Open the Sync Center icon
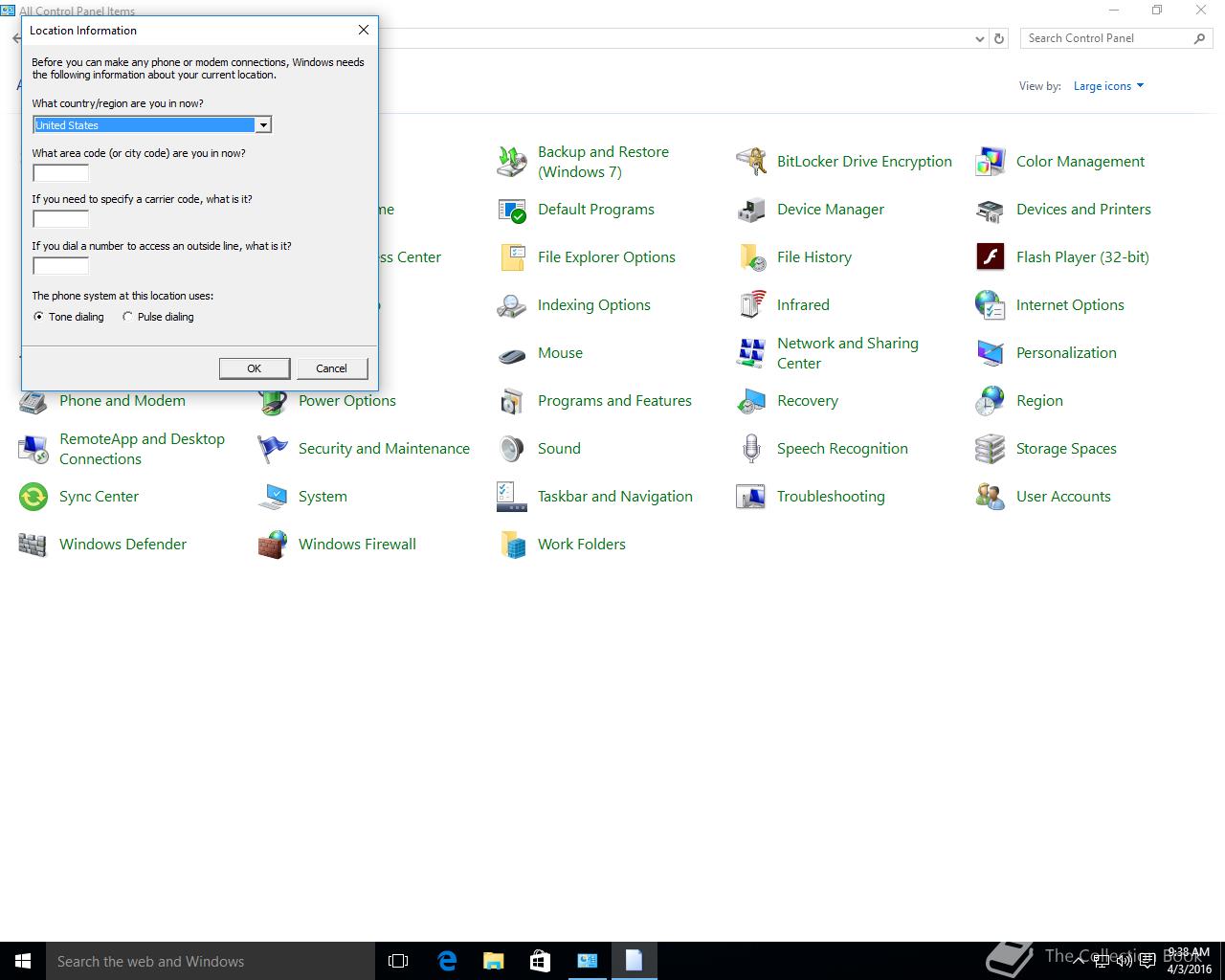 point(33,497)
